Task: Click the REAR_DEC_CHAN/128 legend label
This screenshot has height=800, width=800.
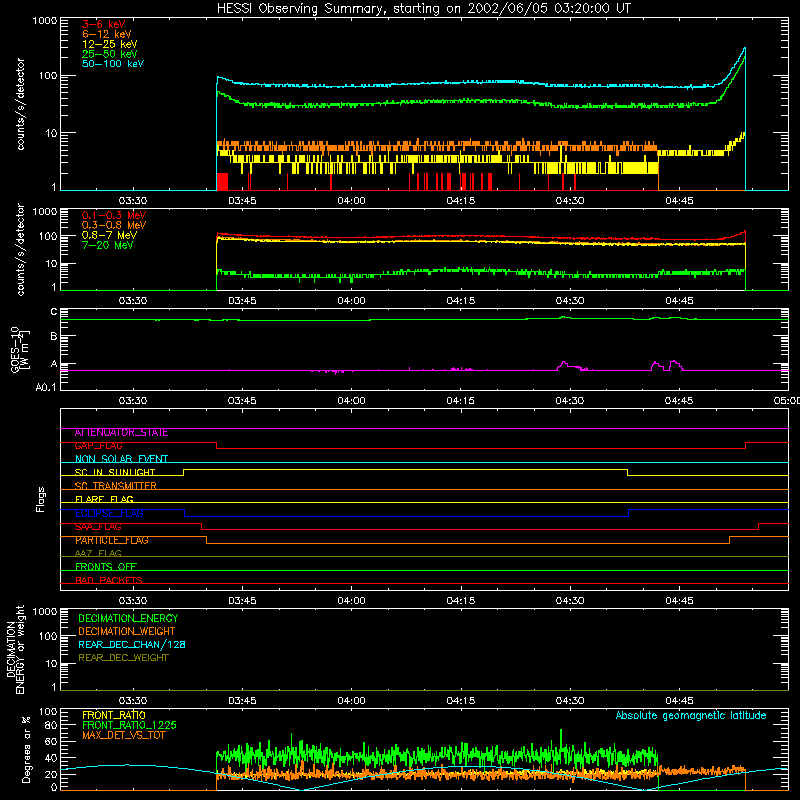Action: pos(132,644)
